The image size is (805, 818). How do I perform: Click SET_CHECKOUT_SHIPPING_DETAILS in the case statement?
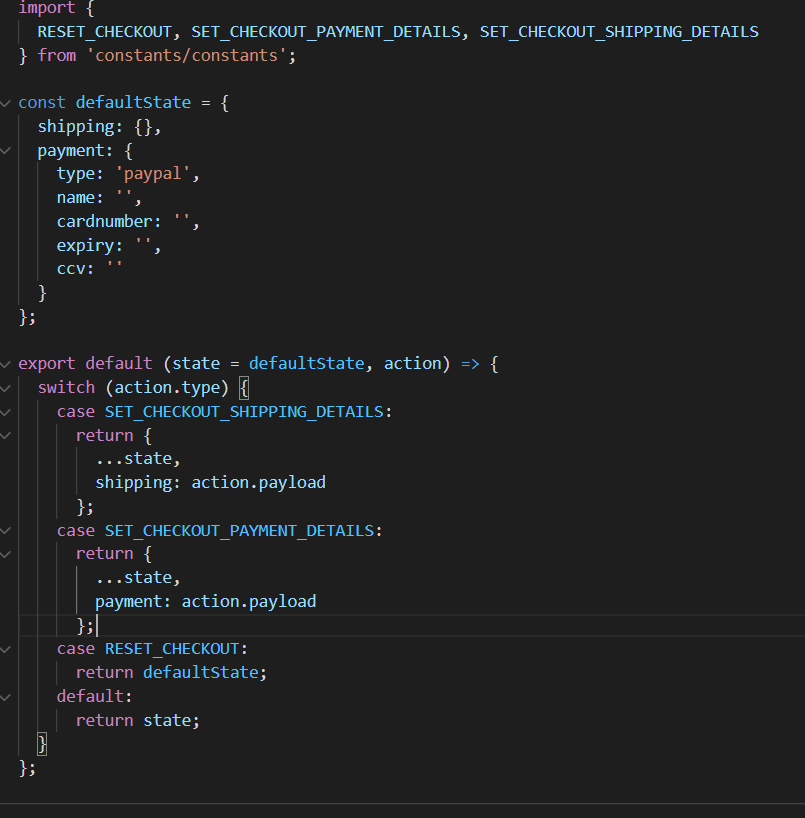(x=244, y=412)
